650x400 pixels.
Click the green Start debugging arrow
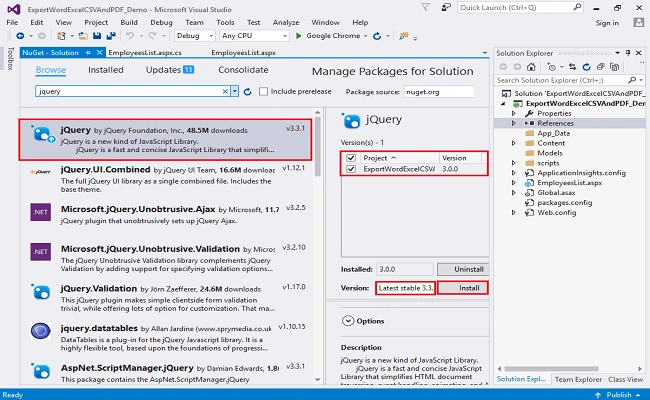(298, 36)
